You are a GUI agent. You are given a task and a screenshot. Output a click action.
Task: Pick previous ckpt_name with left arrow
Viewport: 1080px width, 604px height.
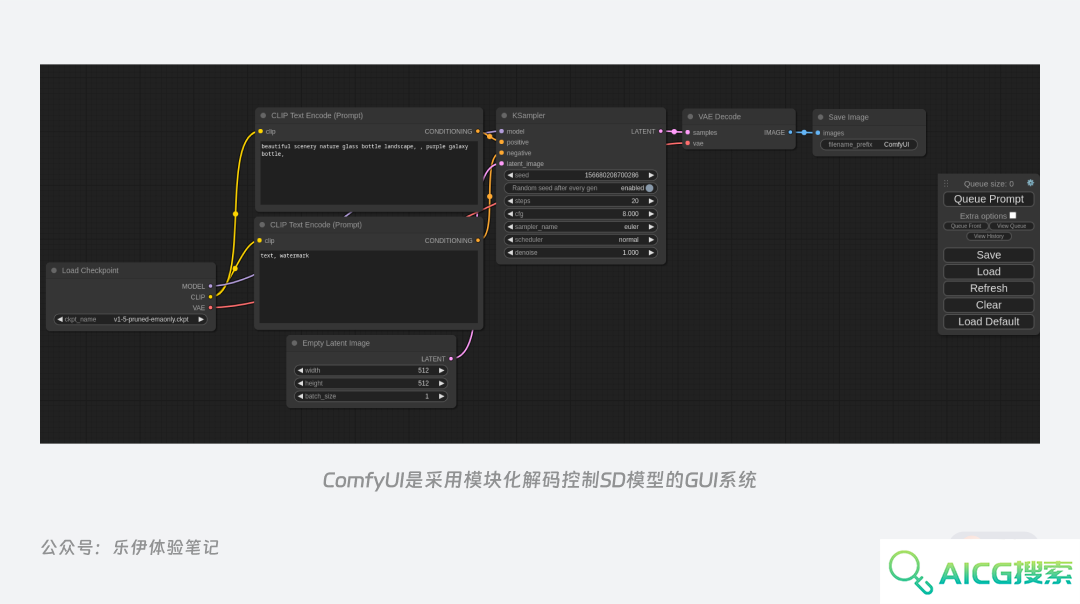pyautogui.click(x=60, y=320)
